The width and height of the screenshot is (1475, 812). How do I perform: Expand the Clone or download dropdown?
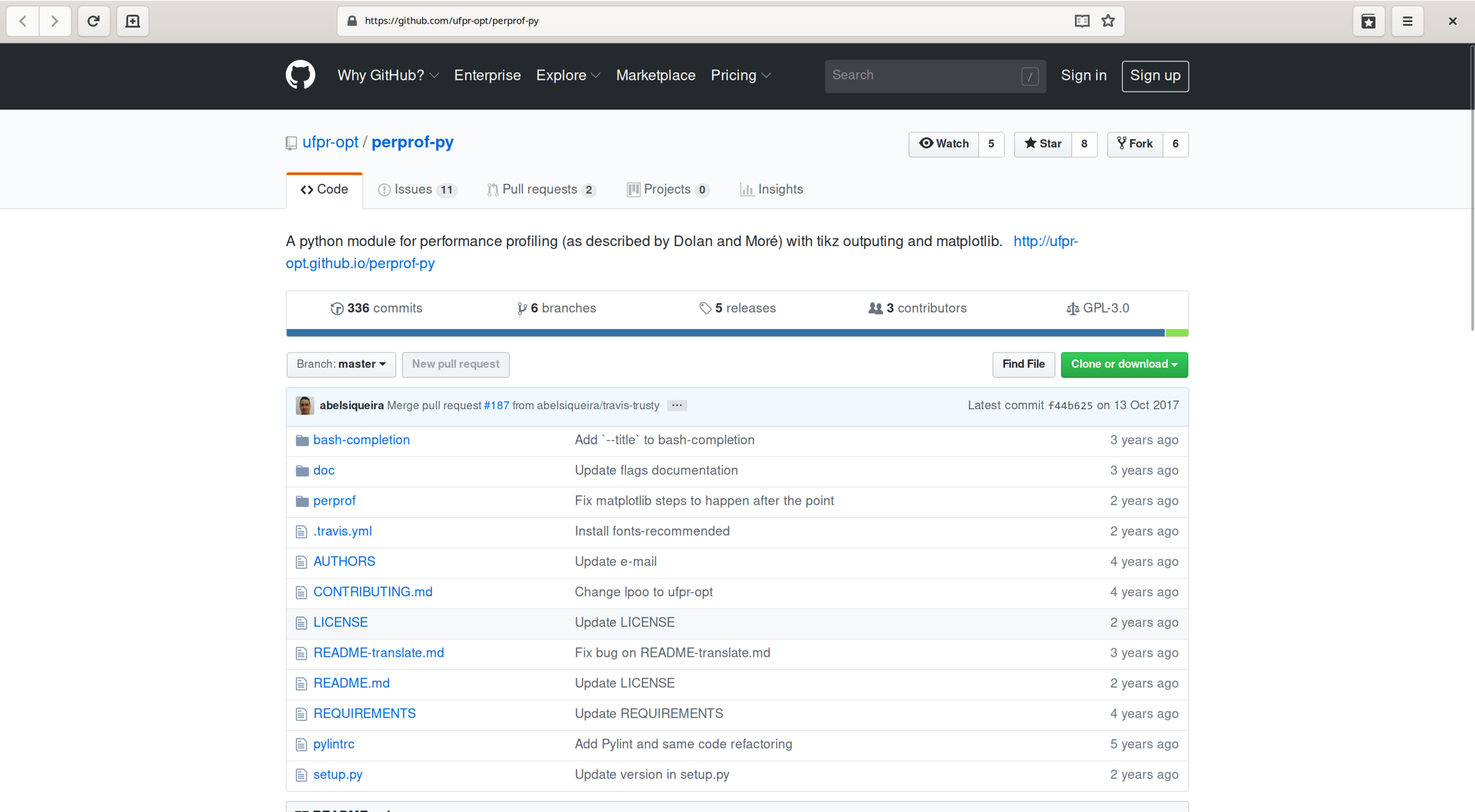[1124, 364]
